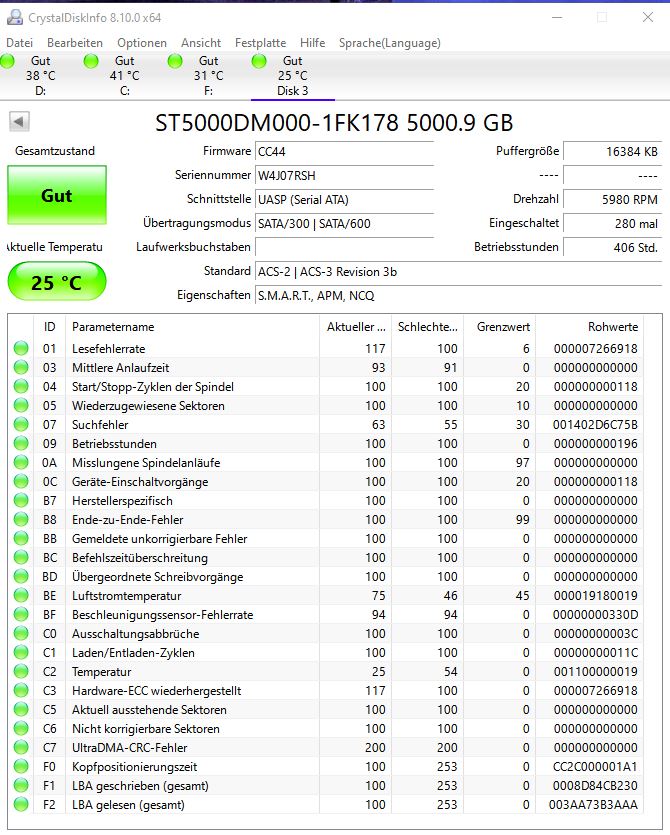
Task: Click status dot of Aktuell ausstehende Sektoren row
Action: pyautogui.click(x=21, y=709)
